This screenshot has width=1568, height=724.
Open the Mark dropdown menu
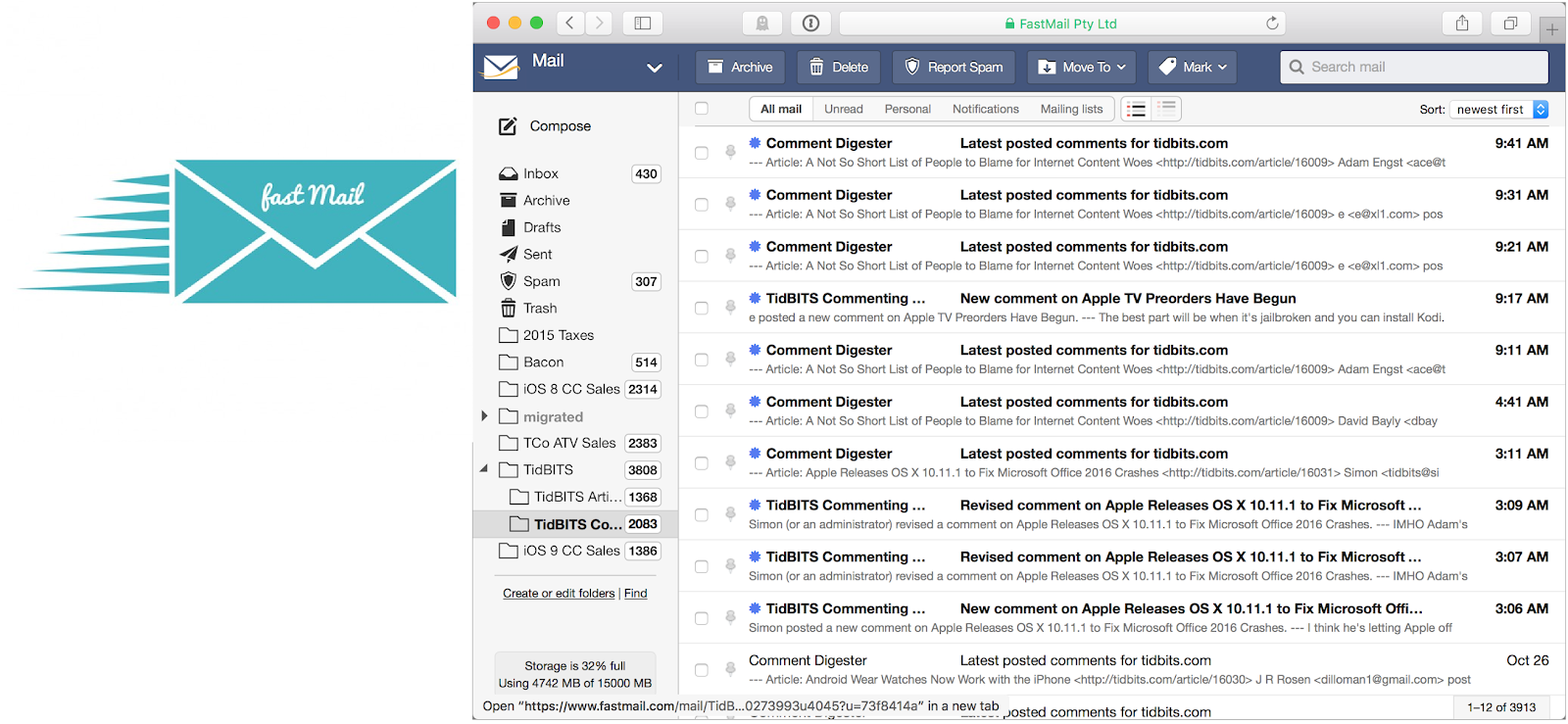coord(1192,68)
